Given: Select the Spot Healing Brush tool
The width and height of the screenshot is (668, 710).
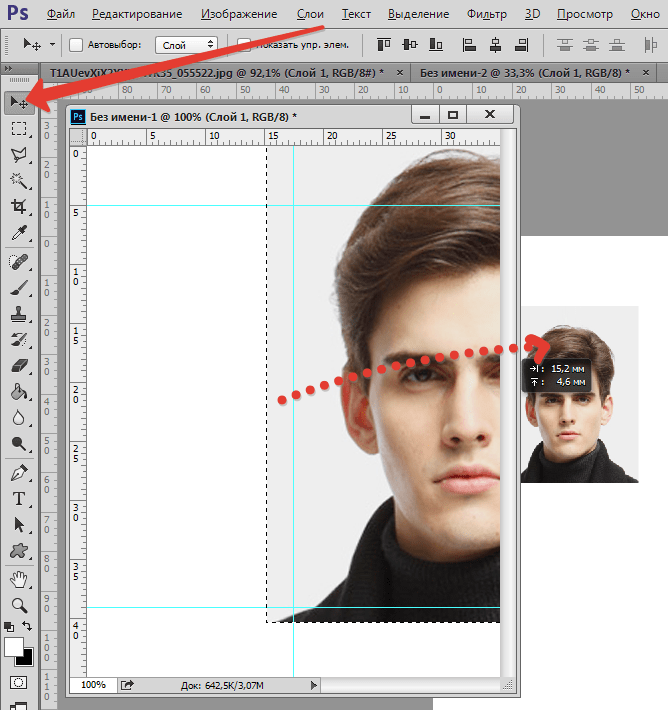Looking at the screenshot, I should pyautogui.click(x=19, y=262).
